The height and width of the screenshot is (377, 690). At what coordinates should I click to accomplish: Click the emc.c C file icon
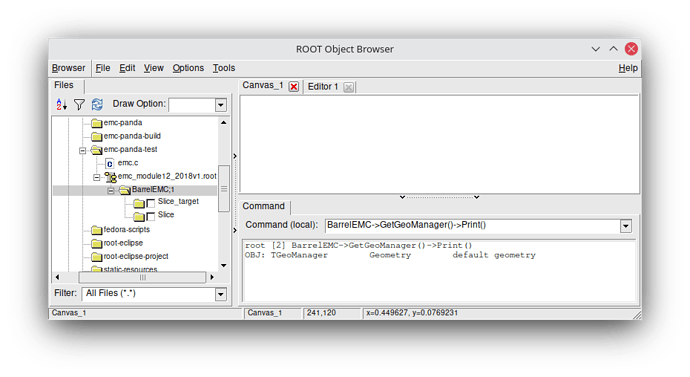[x=110, y=164]
